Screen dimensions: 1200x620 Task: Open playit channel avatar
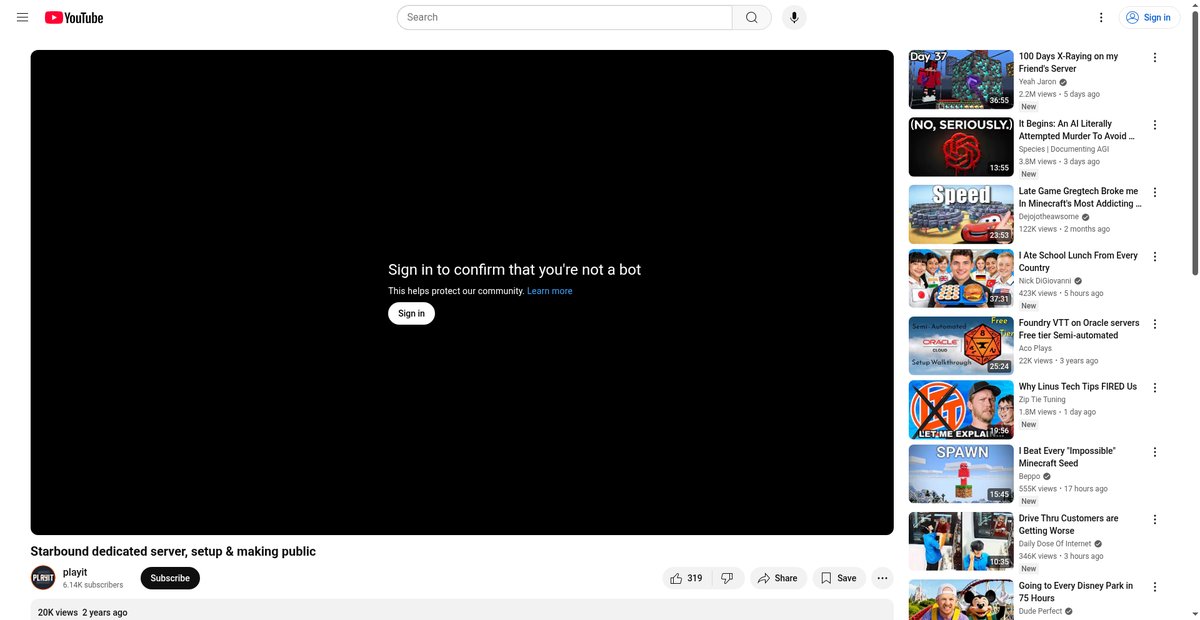(x=43, y=578)
